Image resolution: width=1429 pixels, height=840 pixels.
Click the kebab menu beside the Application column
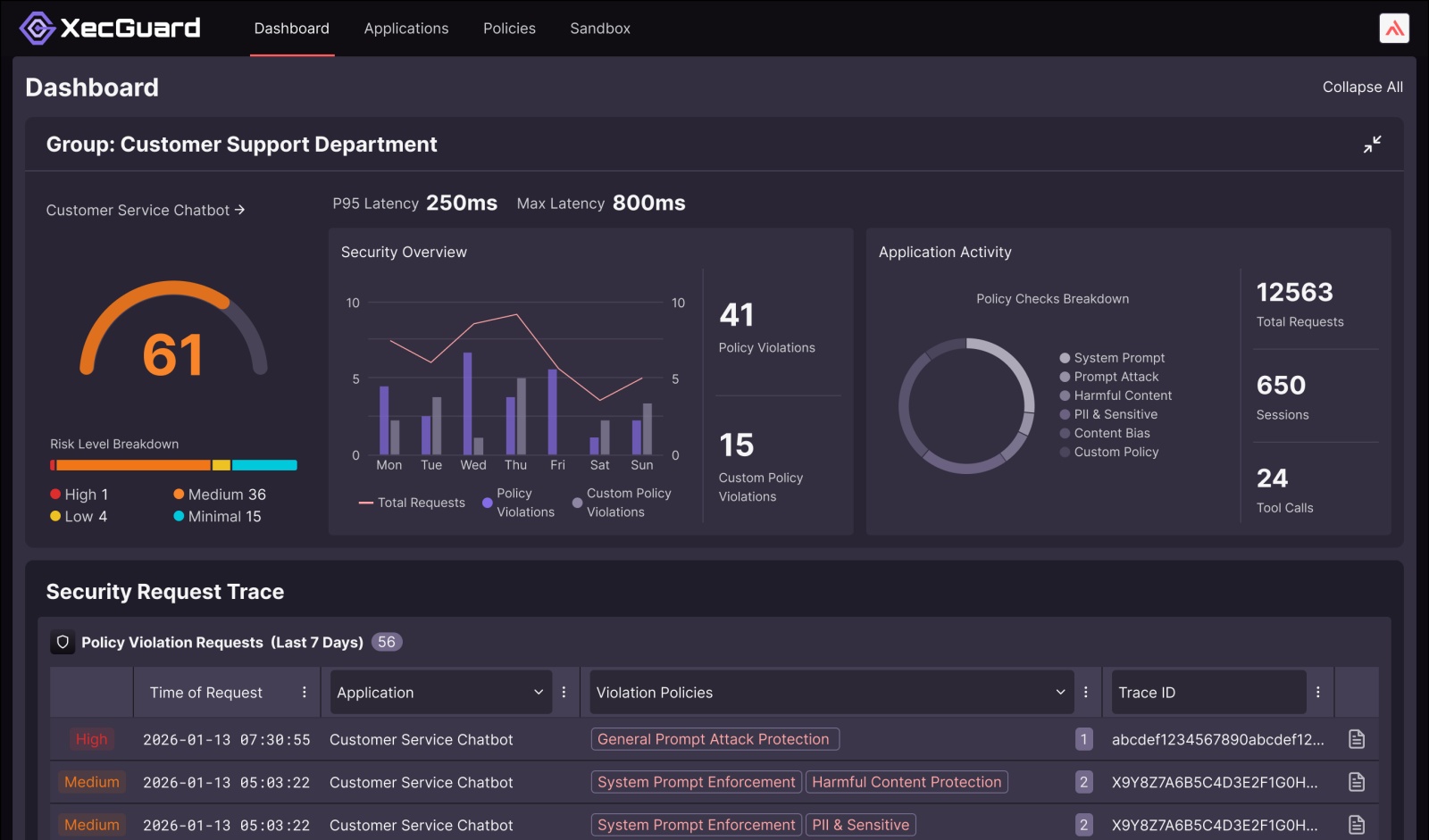[564, 692]
